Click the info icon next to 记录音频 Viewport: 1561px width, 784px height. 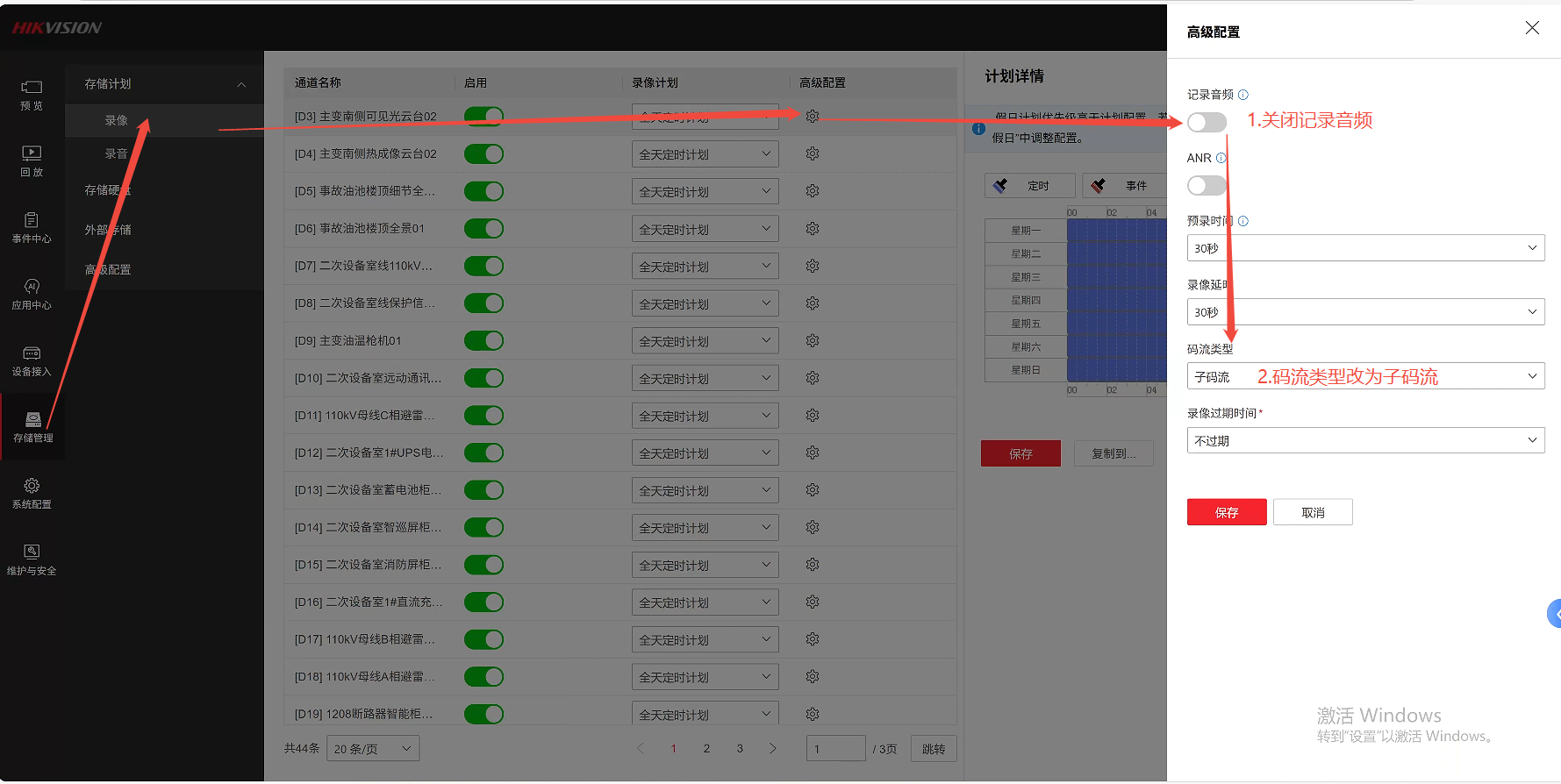click(x=1242, y=95)
